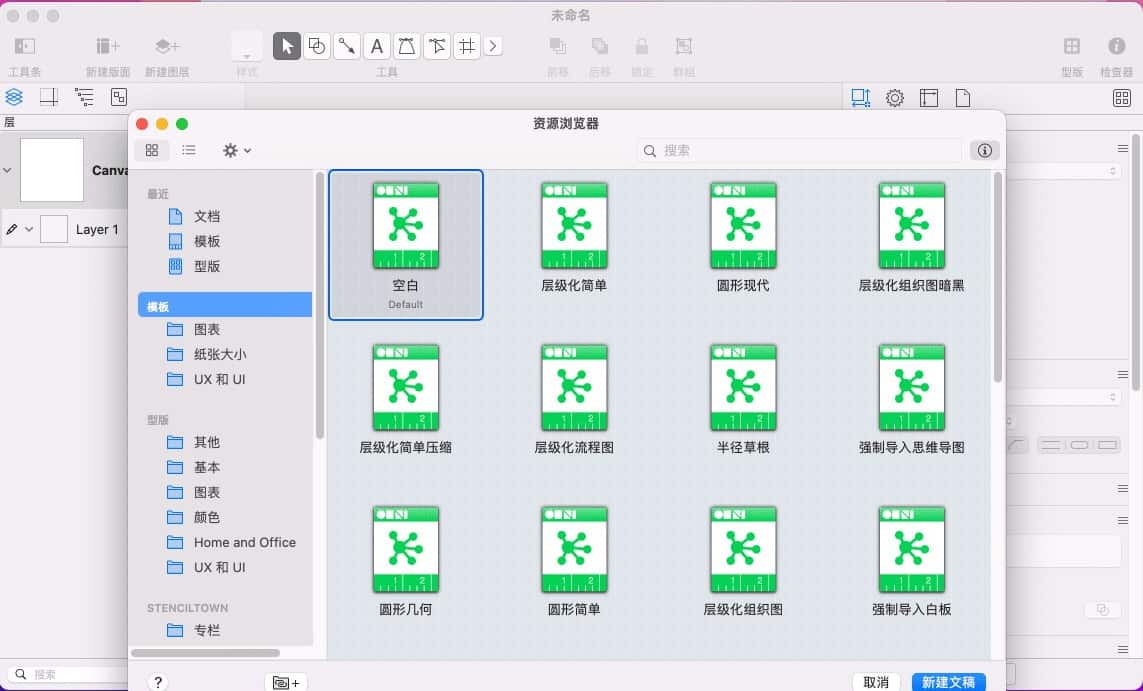Click the 新建文稿 button
1143x691 pixels.
tap(948, 682)
